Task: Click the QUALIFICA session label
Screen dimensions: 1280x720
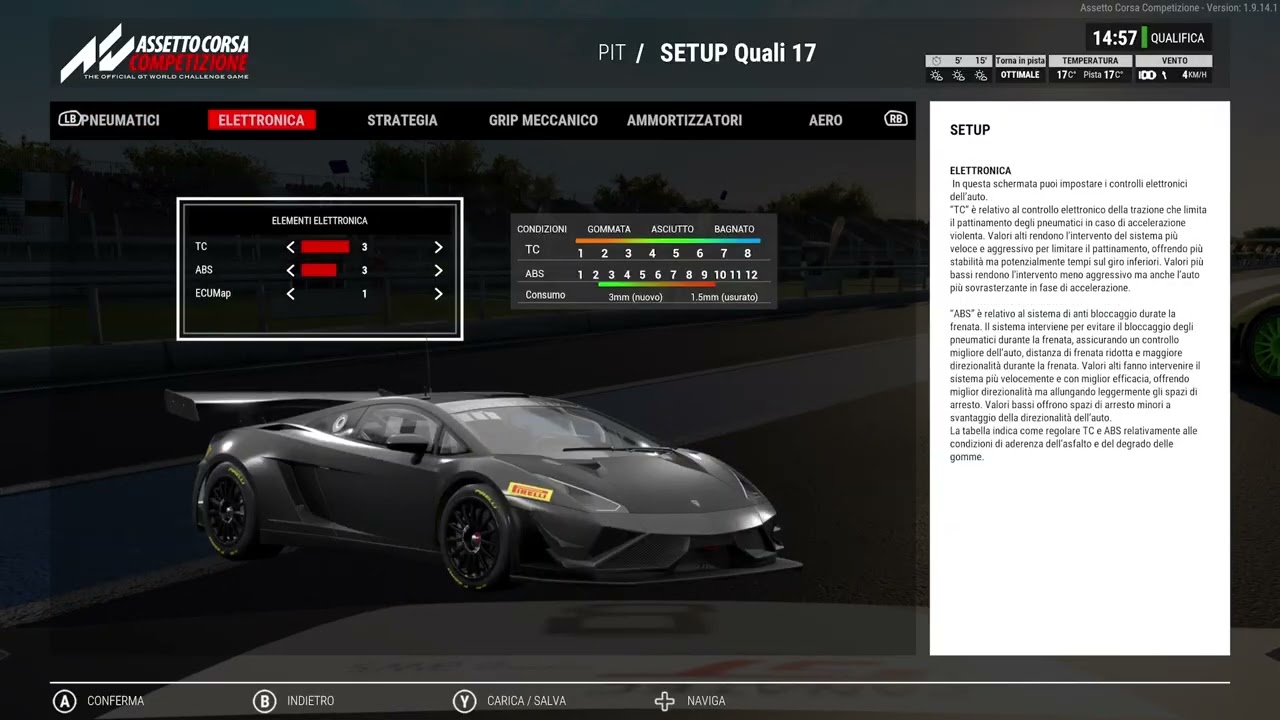Action: pyautogui.click(x=1177, y=38)
